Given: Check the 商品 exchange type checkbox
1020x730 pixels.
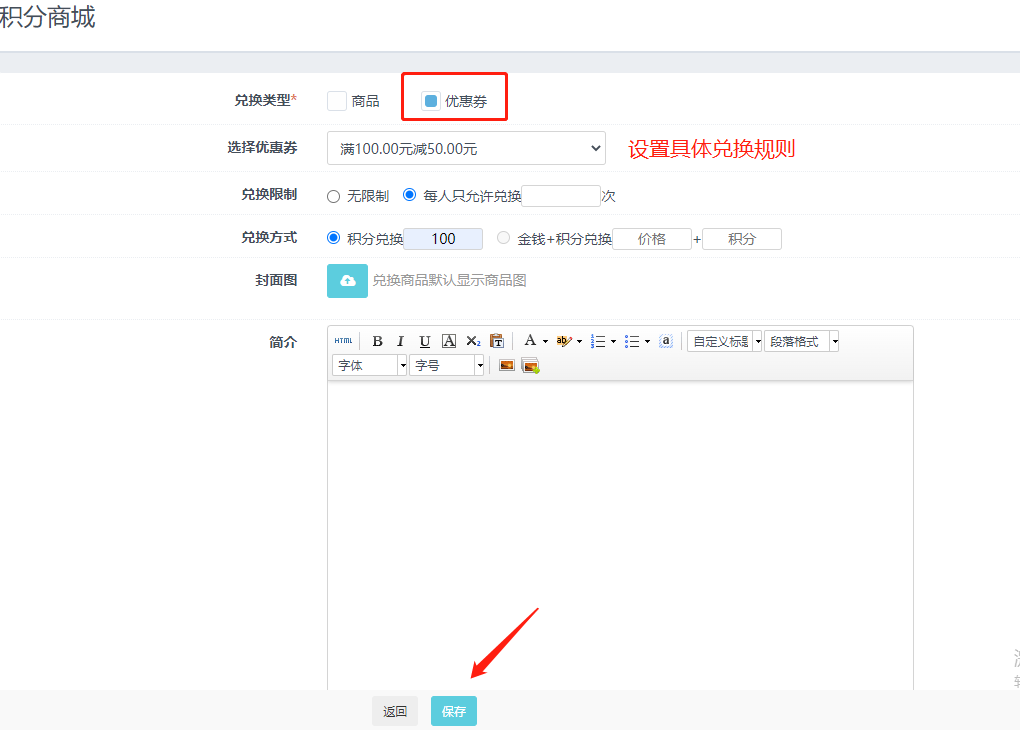Looking at the screenshot, I should tap(337, 101).
